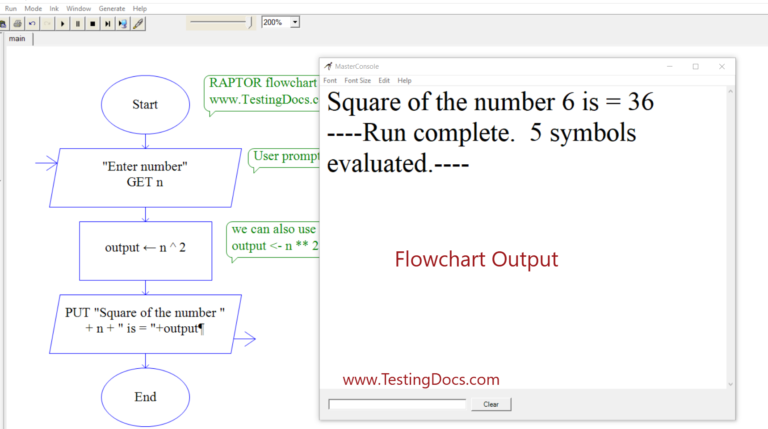The height and width of the screenshot is (429, 768).
Task: Open the Generate menu
Action: (111, 8)
